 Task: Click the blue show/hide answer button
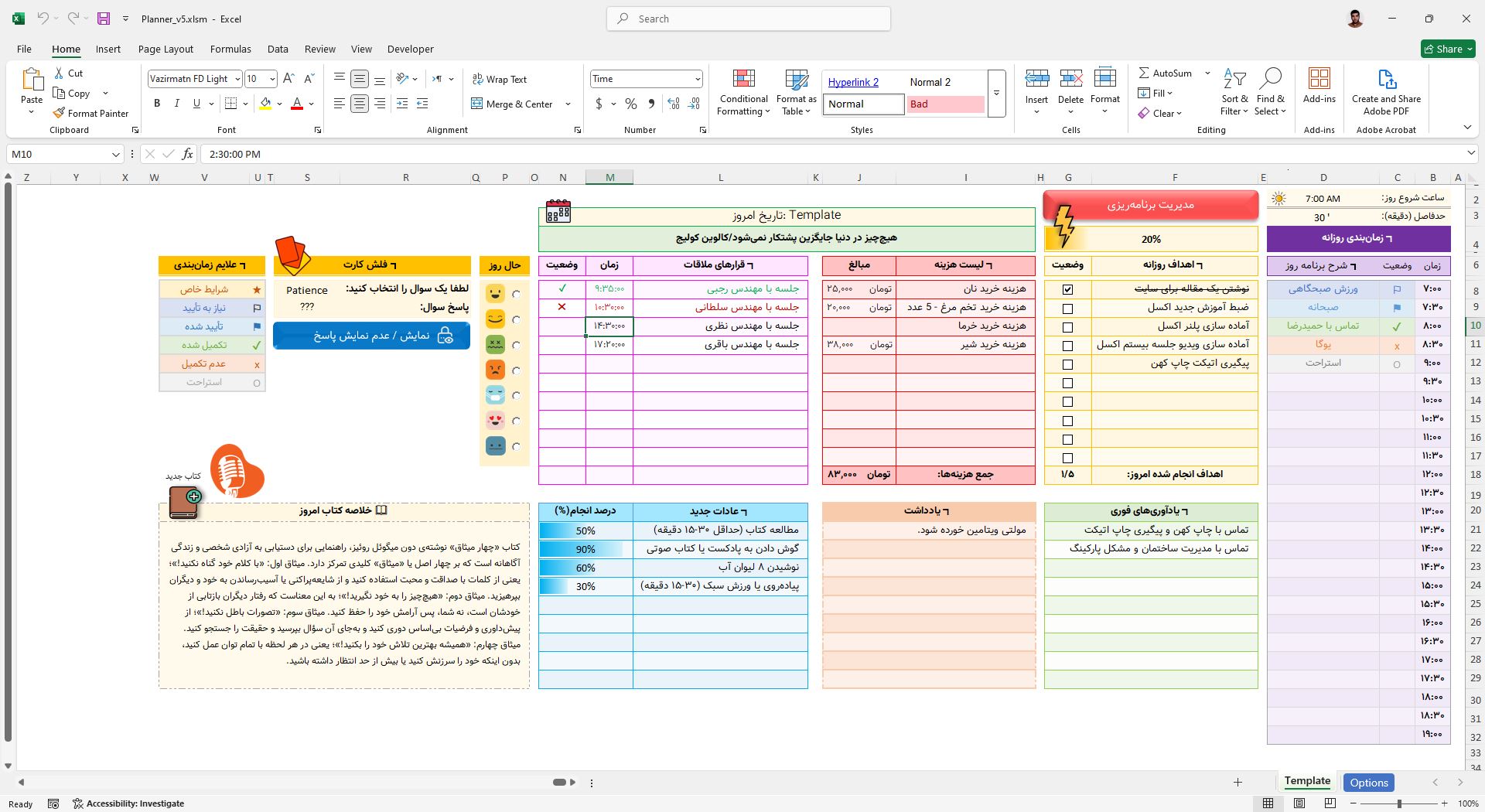tap(371, 336)
